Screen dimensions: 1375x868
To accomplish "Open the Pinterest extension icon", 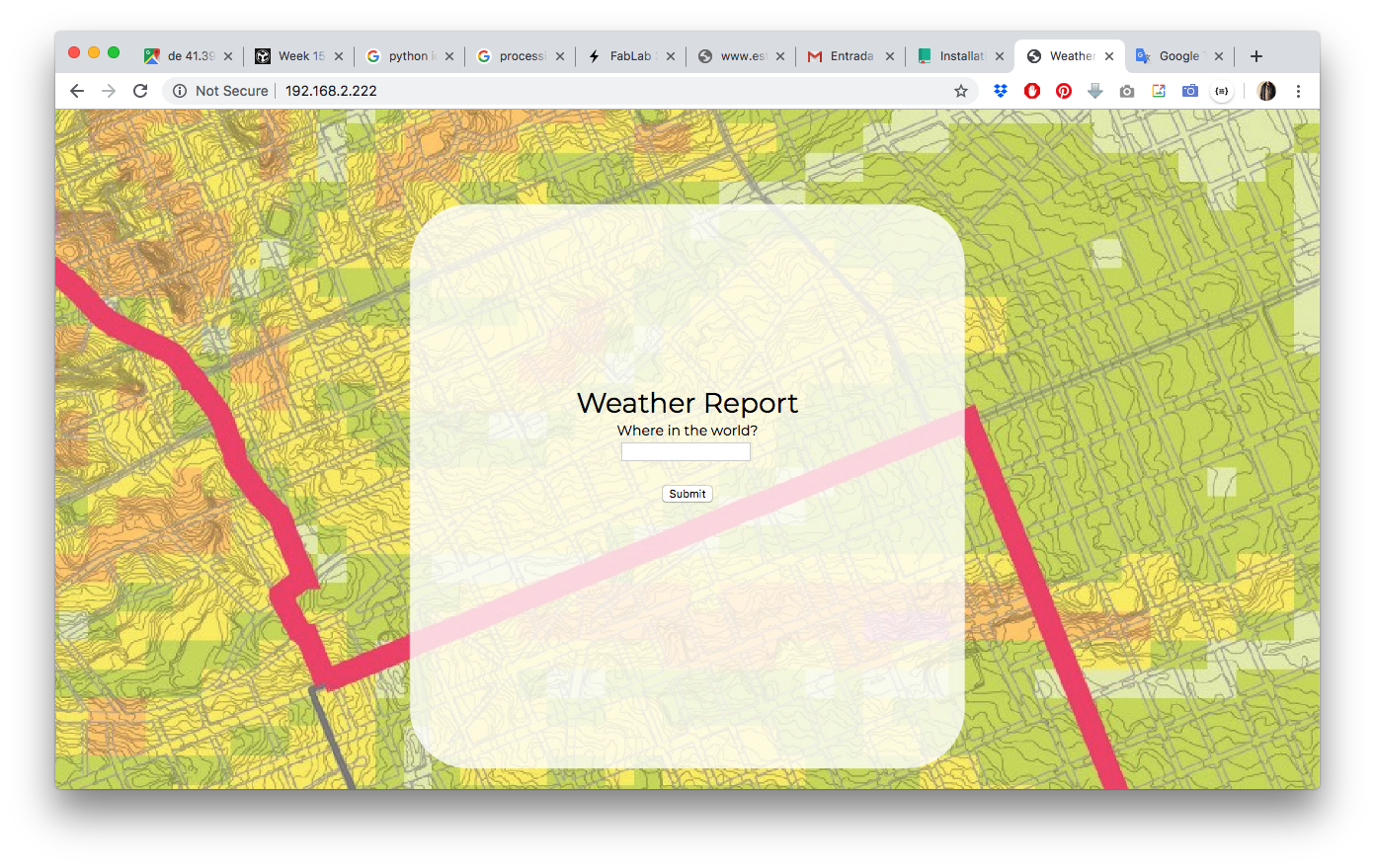I will click(1064, 91).
